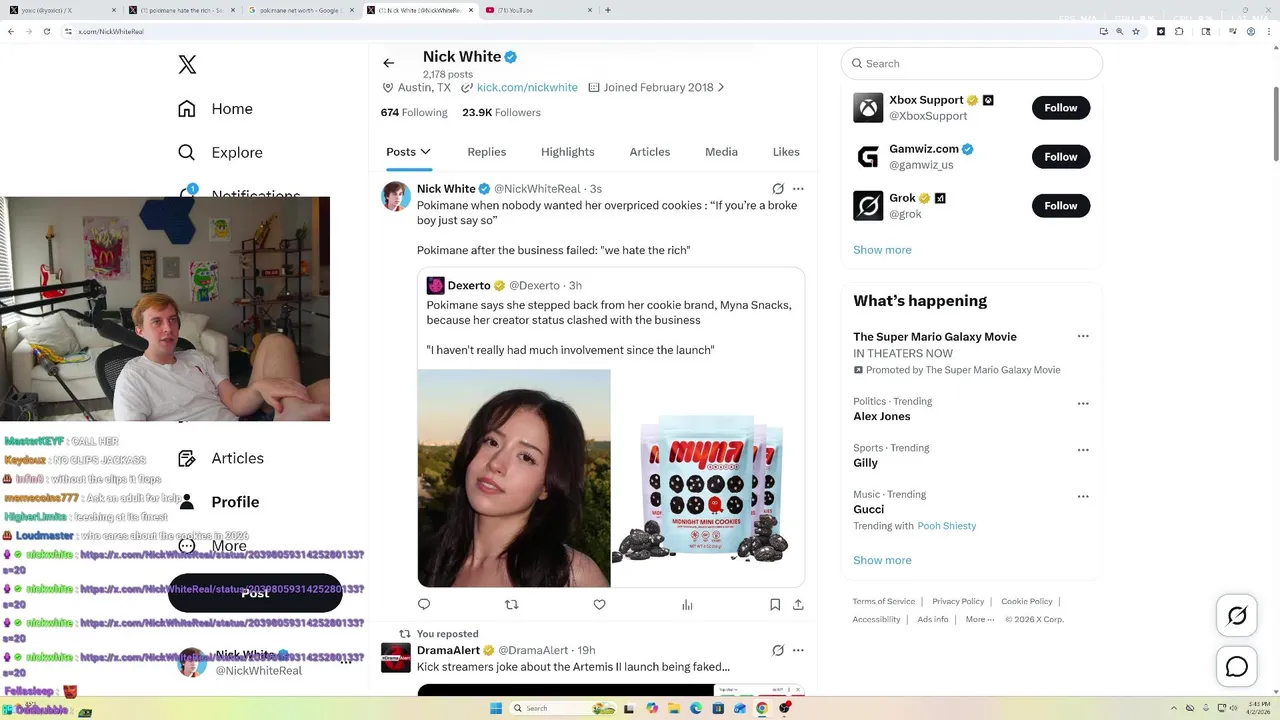
Task: Click the browser reload button
Action: pyautogui.click(x=46, y=31)
